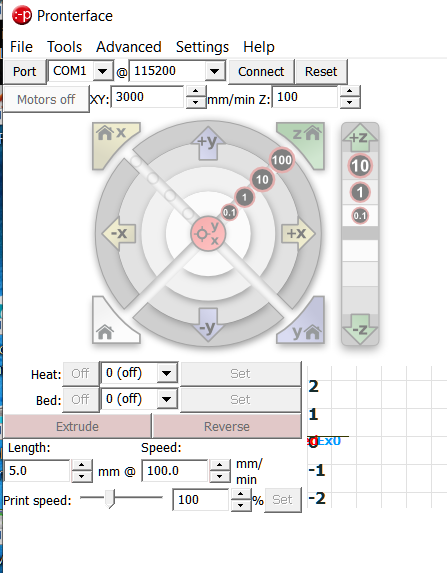Jog the head with the -y arrow
Image resolution: width=447 pixels, height=573 pixels.
pos(208,325)
